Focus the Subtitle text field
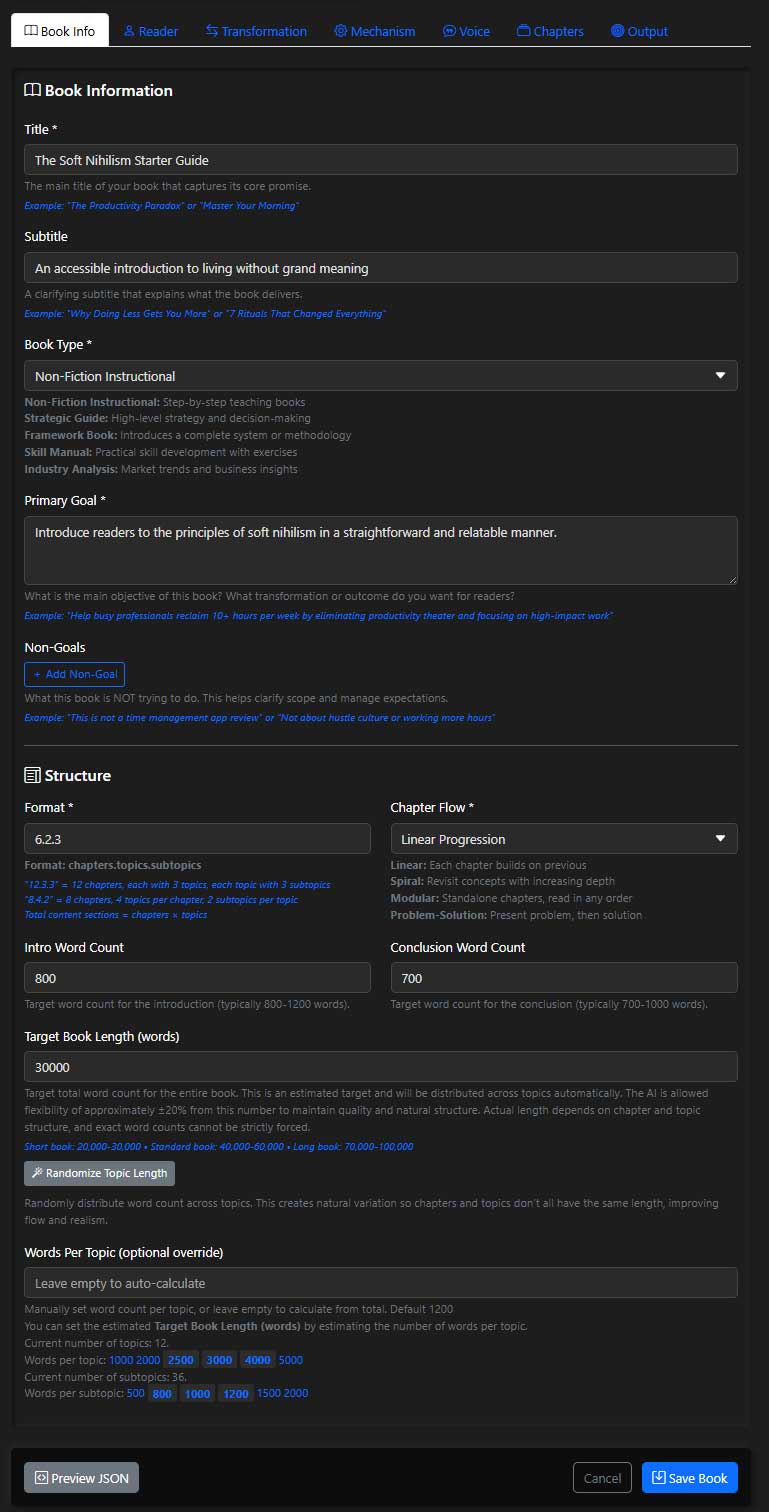 (x=380, y=268)
